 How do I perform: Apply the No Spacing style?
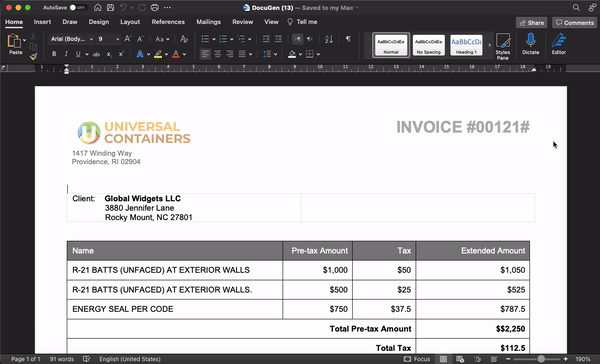[x=429, y=45]
